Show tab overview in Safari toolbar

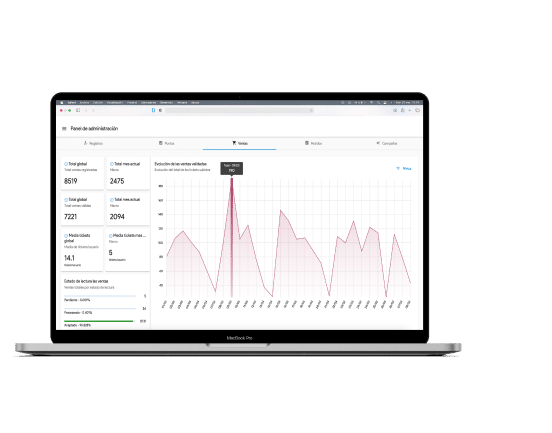(418, 110)
